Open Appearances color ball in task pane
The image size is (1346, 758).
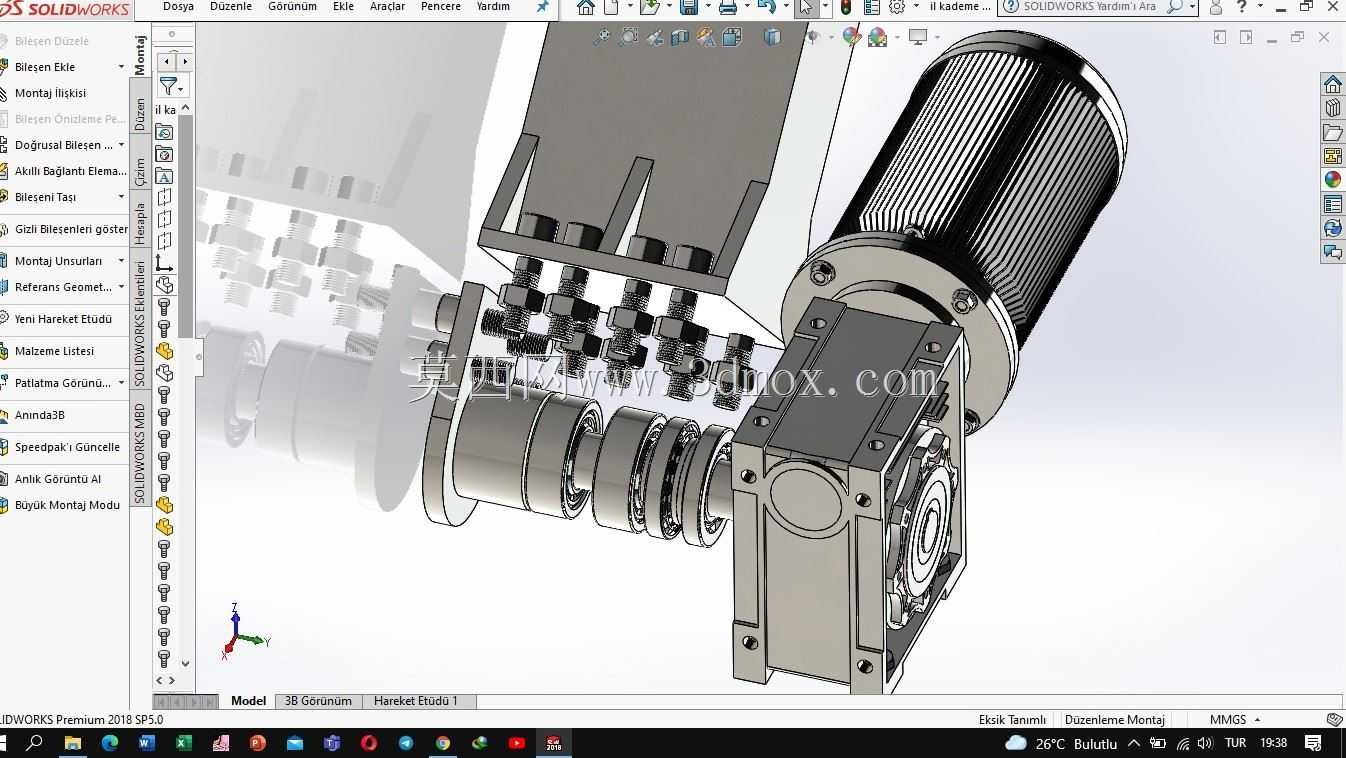tap(1332, 180)
